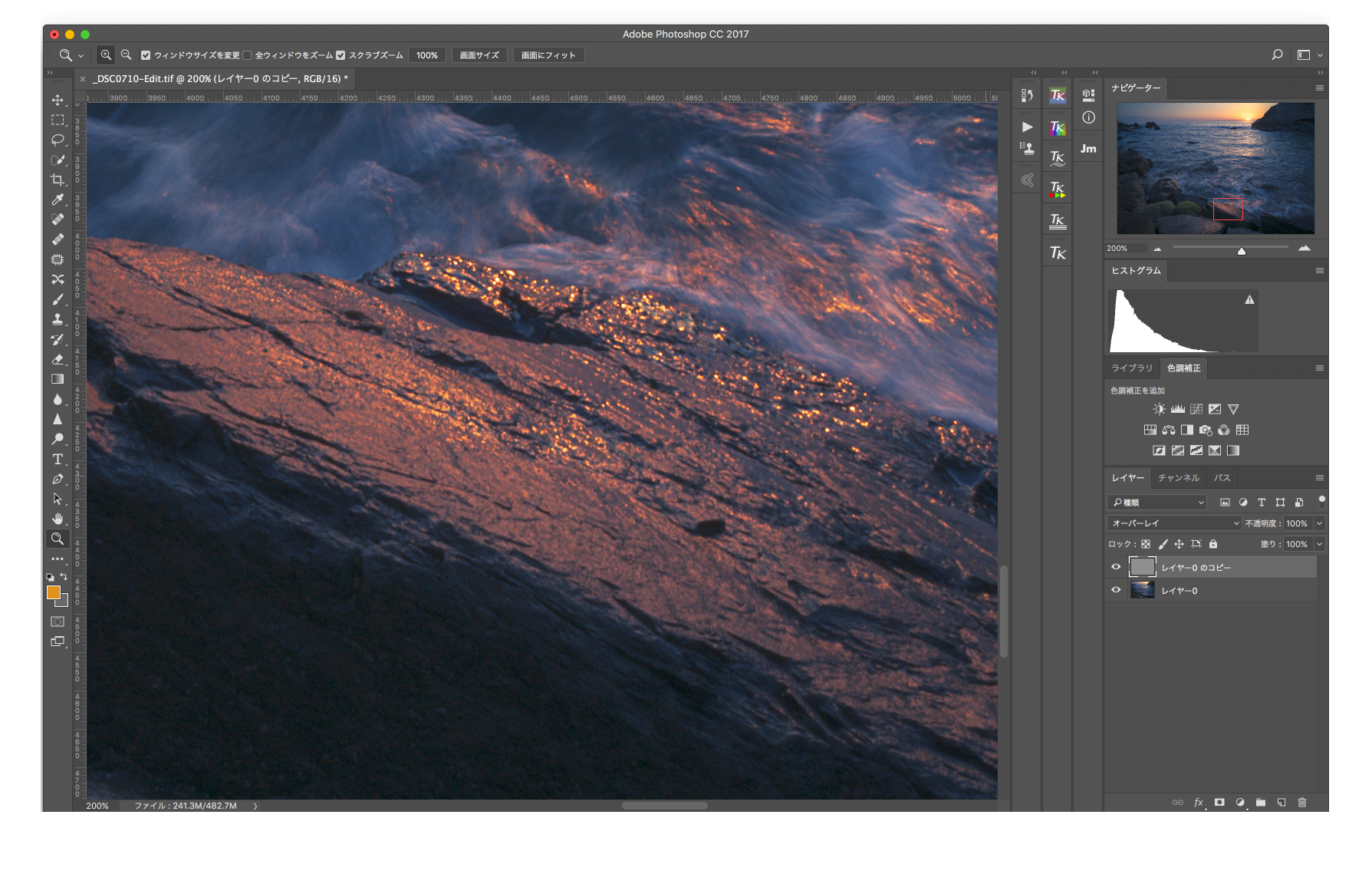Click the Zoom Out magnifier option

pos(127,55)
